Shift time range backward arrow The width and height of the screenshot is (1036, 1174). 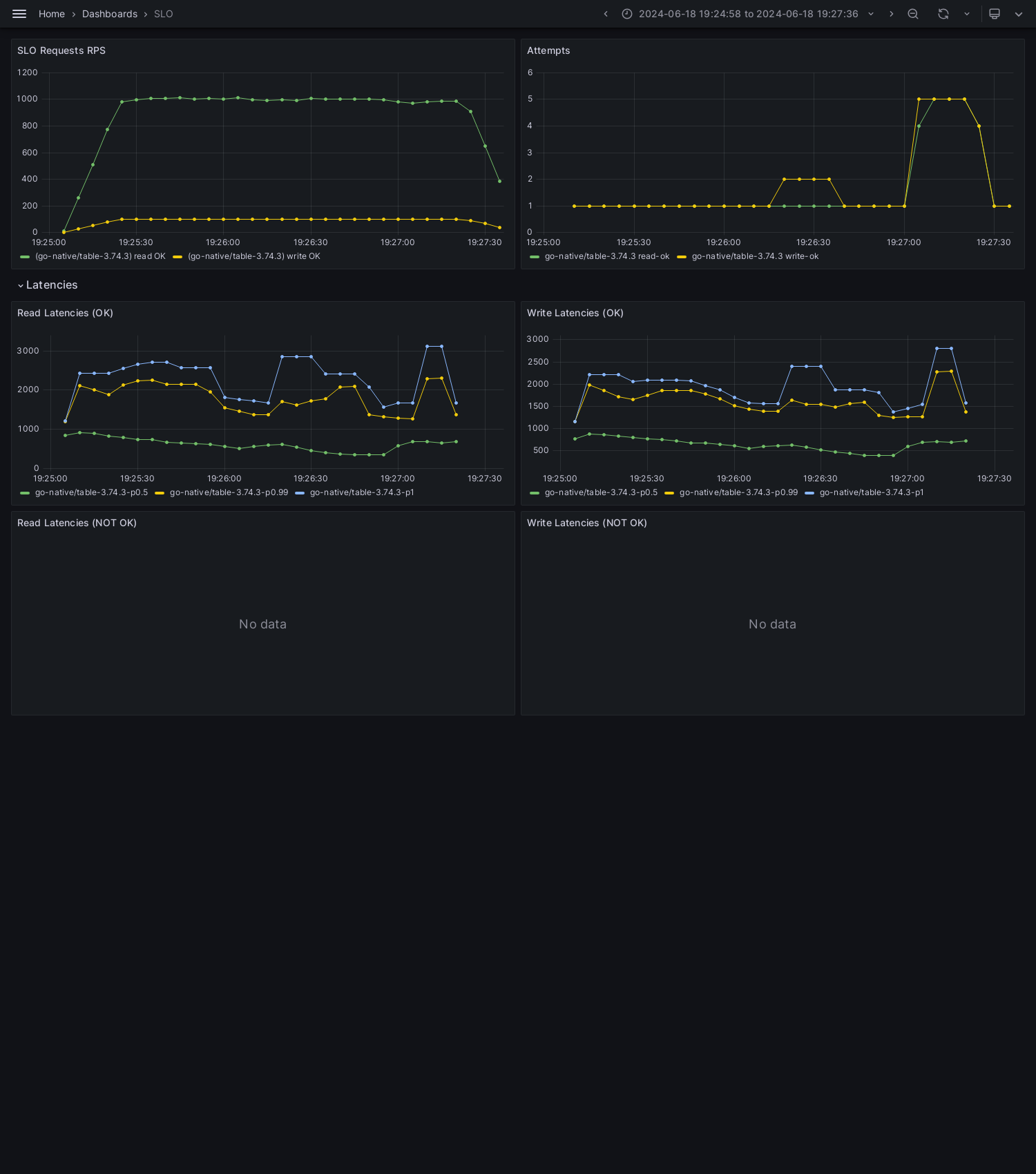(x=606, y=14)
